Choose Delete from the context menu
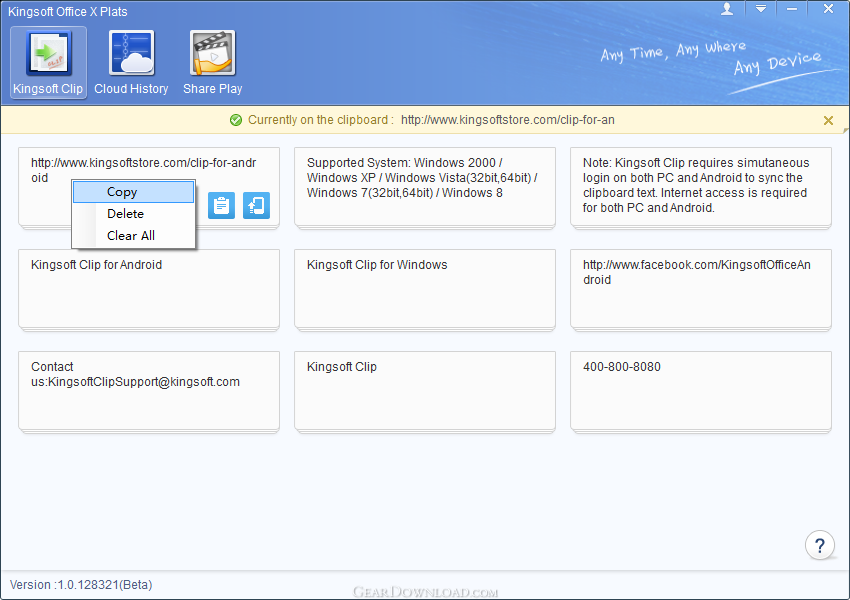850x600 pixels. click(133, 214)
